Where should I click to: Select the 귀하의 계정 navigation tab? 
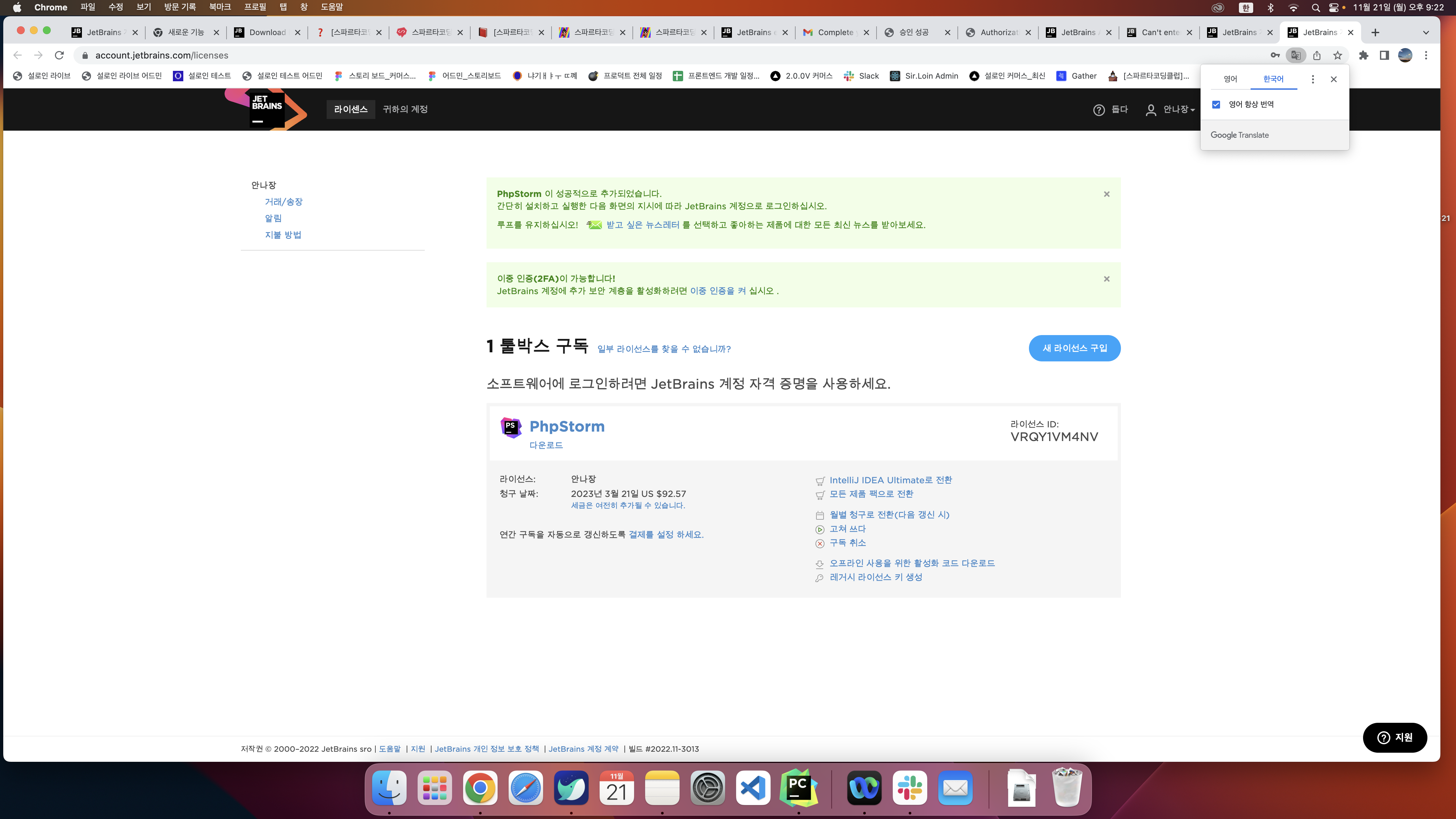[405, 109]
